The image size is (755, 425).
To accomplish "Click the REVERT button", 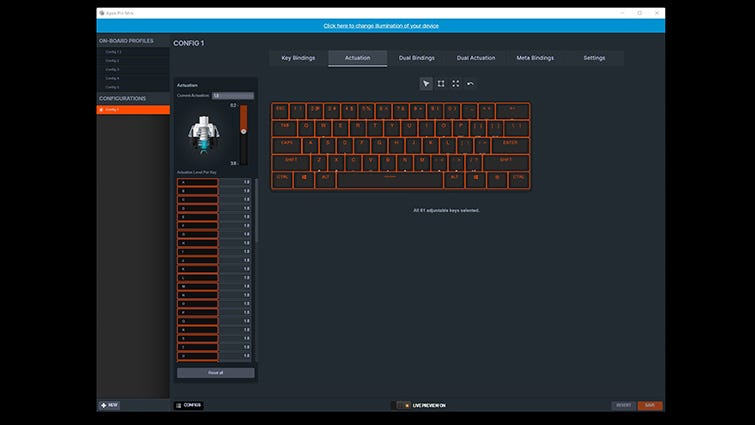I will [x=624, y=405].
